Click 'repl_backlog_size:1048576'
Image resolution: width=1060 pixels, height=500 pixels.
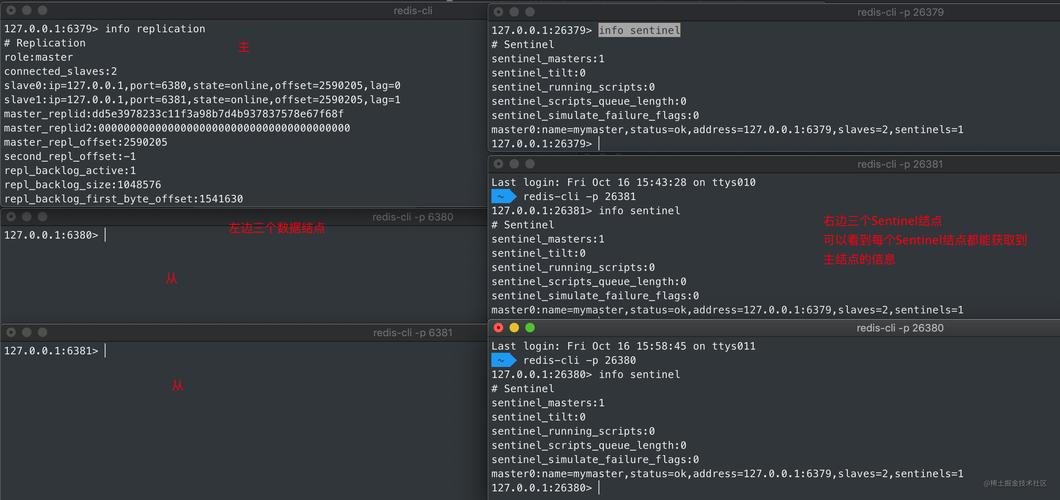(82, 184)
